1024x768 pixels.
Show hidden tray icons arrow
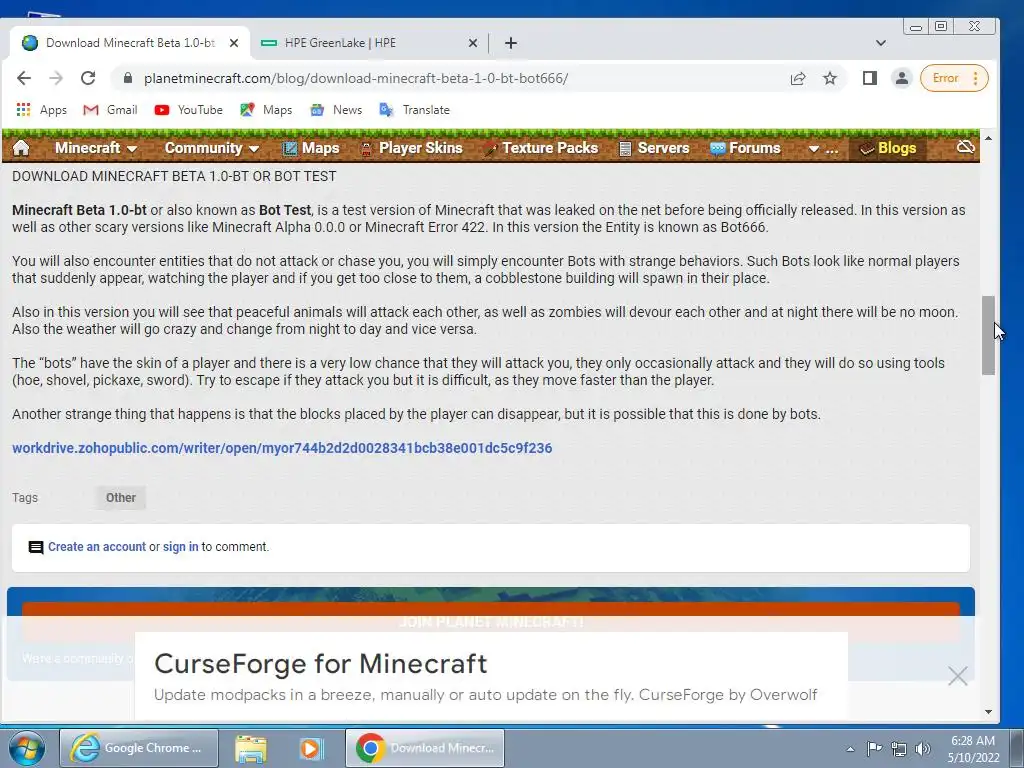point(850,749)
